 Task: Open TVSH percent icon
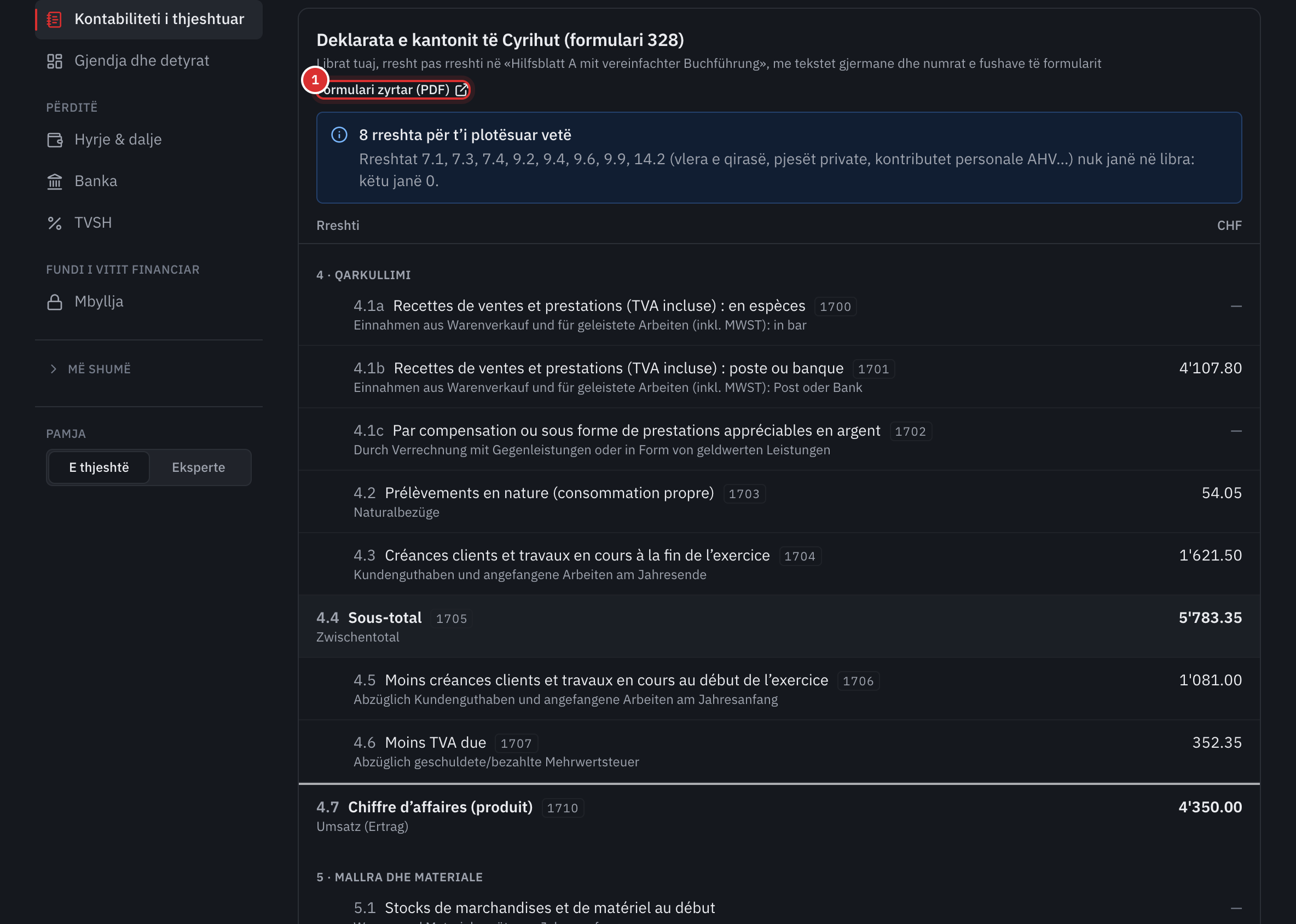tap(54, 223)
